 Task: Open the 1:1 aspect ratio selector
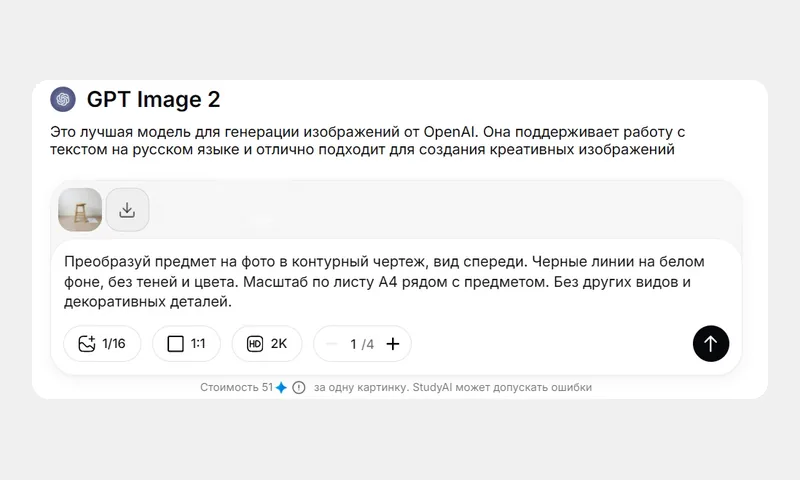(x=186, y=344)
